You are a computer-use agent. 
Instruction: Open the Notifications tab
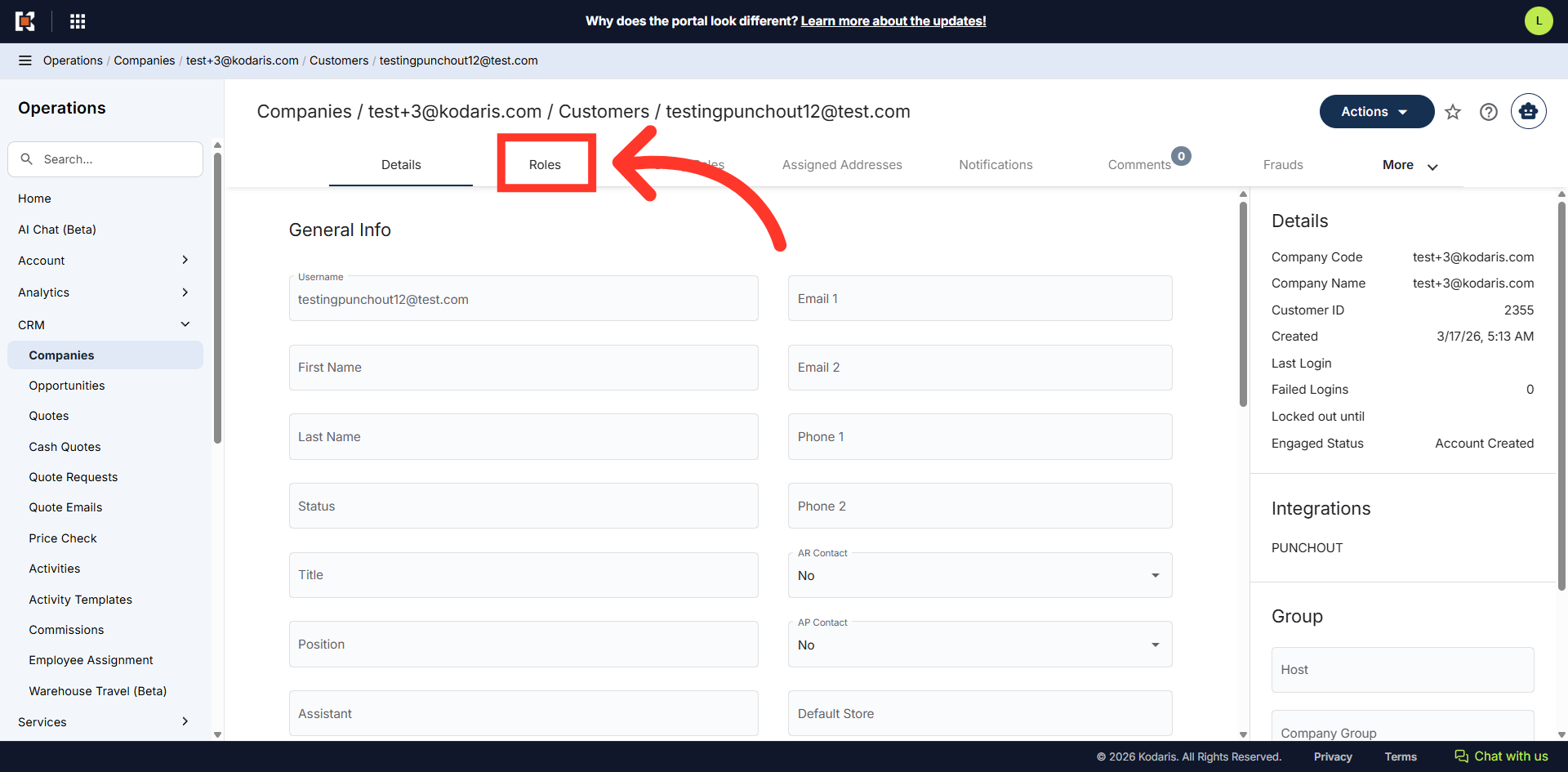[x=996, y=165]
